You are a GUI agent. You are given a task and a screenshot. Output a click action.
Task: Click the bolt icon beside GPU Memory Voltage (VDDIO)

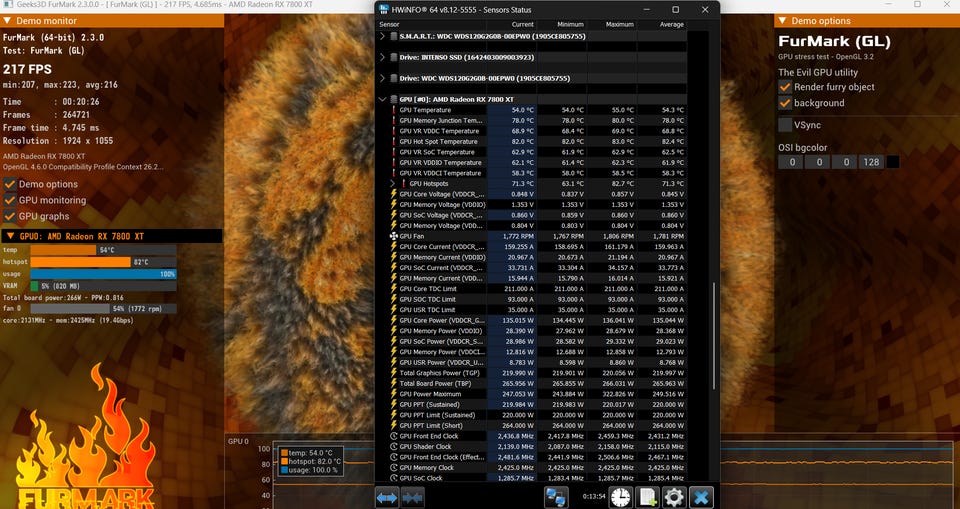(x=394, y=205)
